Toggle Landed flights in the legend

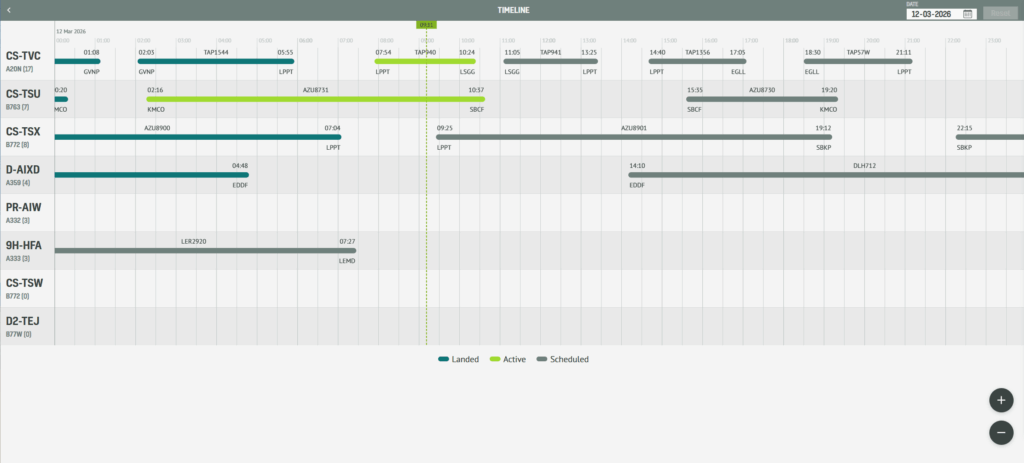tap(459, 359)
